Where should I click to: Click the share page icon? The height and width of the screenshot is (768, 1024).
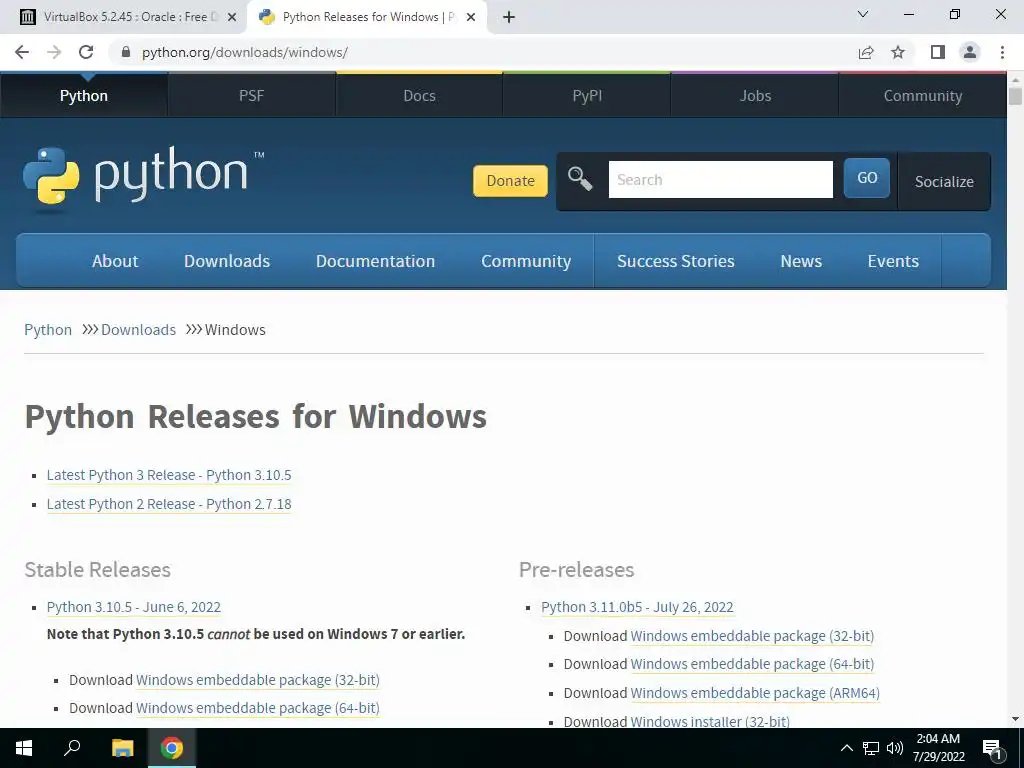pos(866,52)
